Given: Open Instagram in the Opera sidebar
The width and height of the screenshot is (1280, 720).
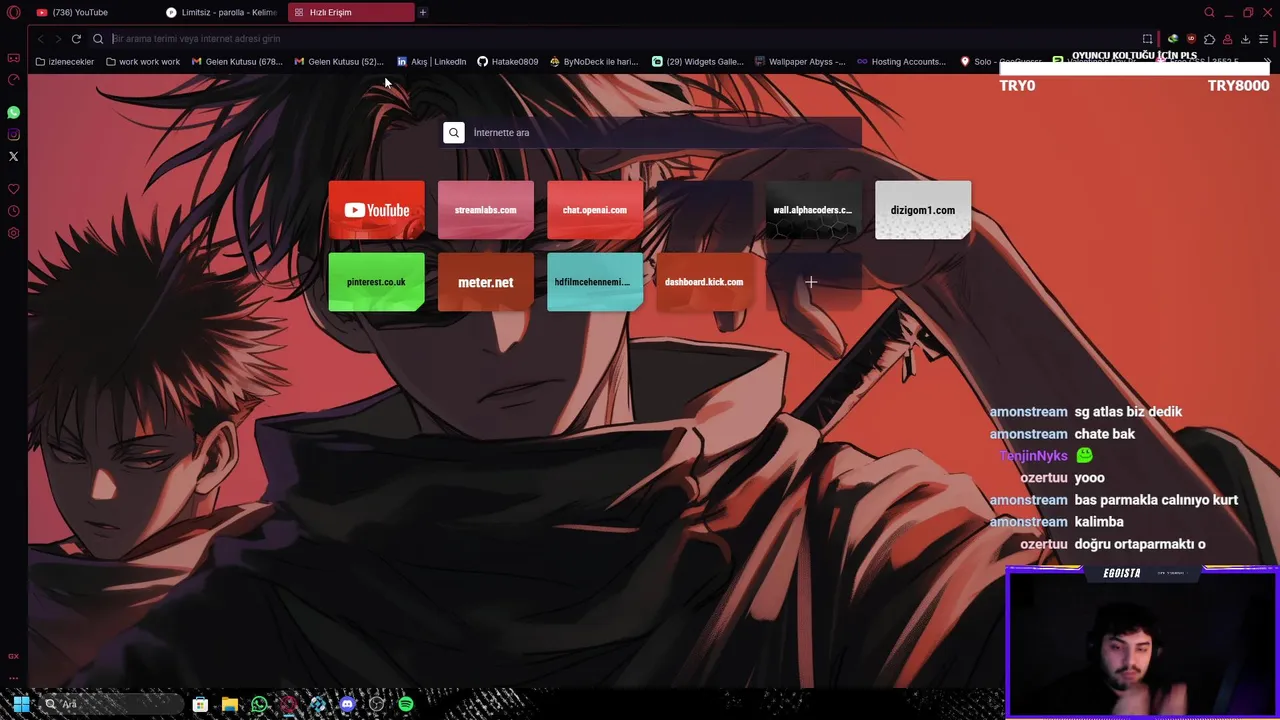Looking at the screenshot, I should [x=13, y=135].
